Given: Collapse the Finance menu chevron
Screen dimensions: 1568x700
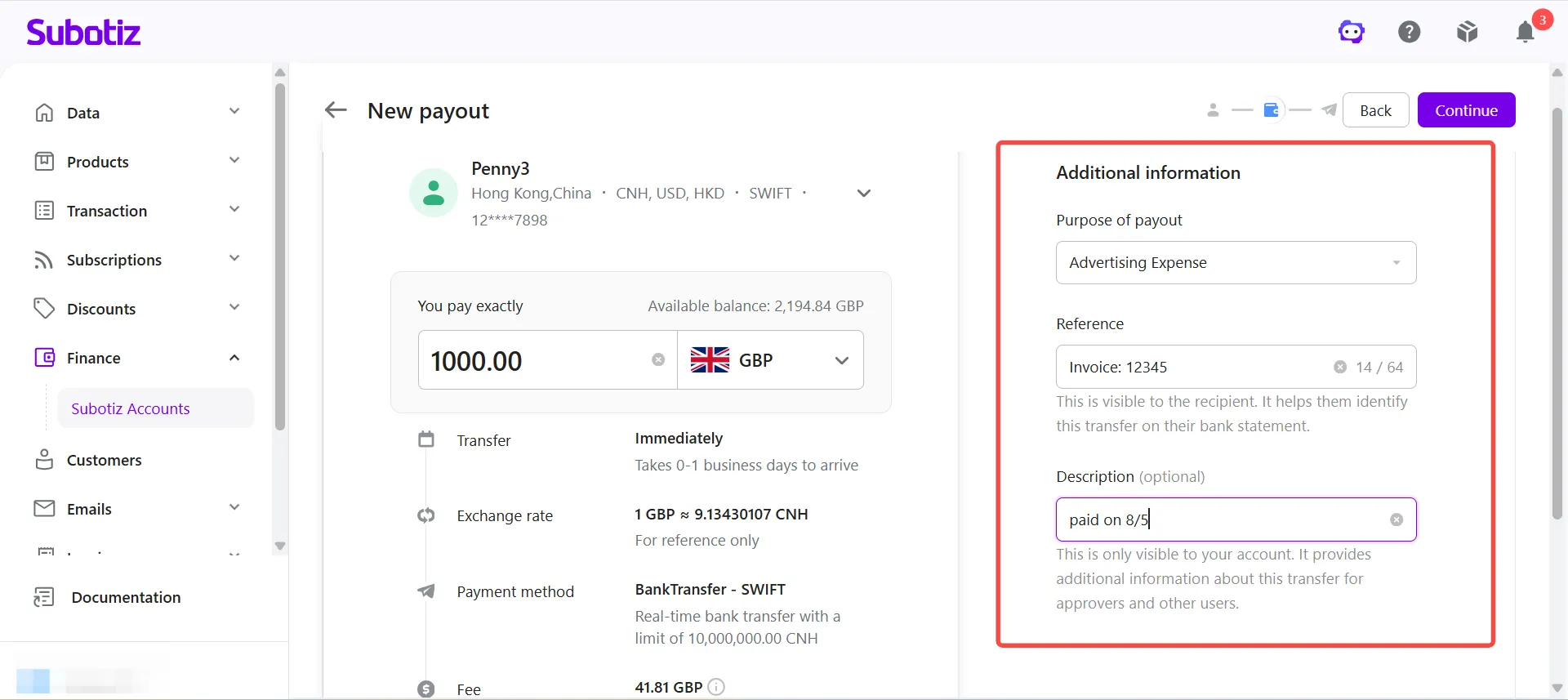Looking at the screenshot, I should click(x=234, y=358).
